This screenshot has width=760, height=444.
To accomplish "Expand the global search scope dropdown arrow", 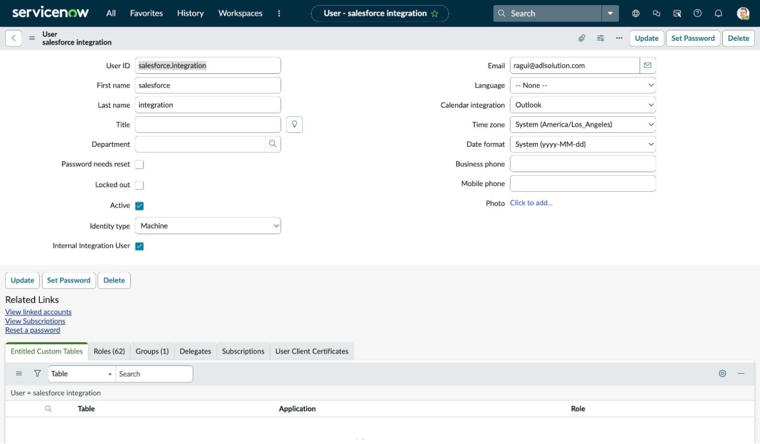I will click(610, 14).
